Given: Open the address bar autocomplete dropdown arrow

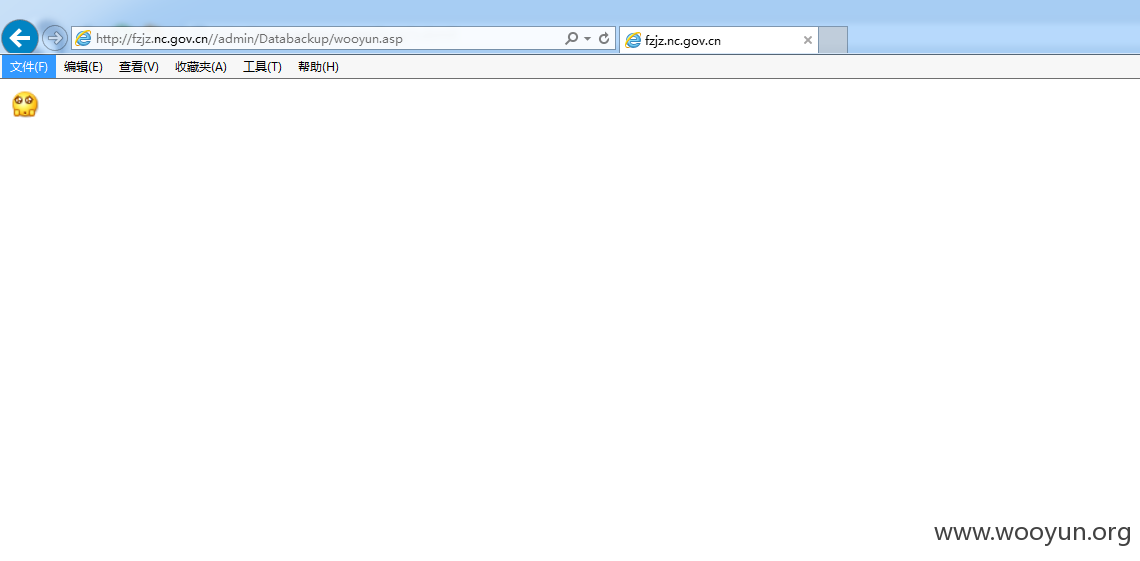Looking at the screenshot, I should click(x=587, y=39).
